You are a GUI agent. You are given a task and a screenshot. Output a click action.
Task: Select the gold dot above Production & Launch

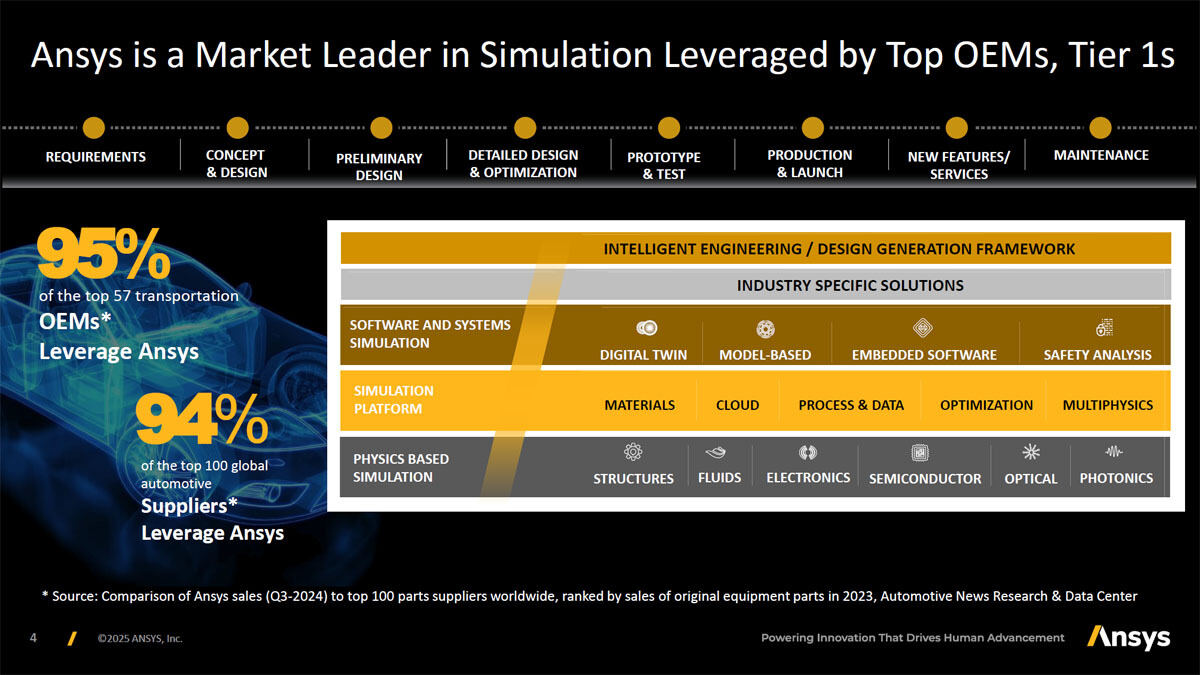pos(813,128)
